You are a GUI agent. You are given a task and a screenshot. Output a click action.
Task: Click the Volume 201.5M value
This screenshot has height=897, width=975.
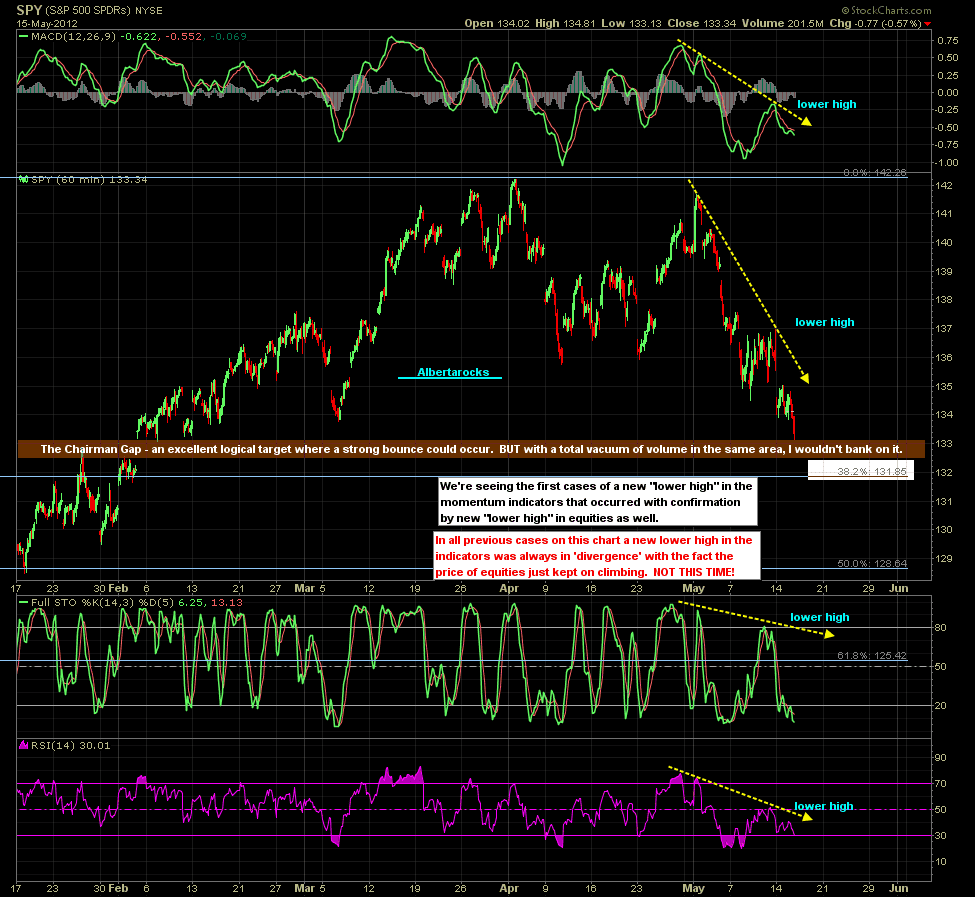782,24
